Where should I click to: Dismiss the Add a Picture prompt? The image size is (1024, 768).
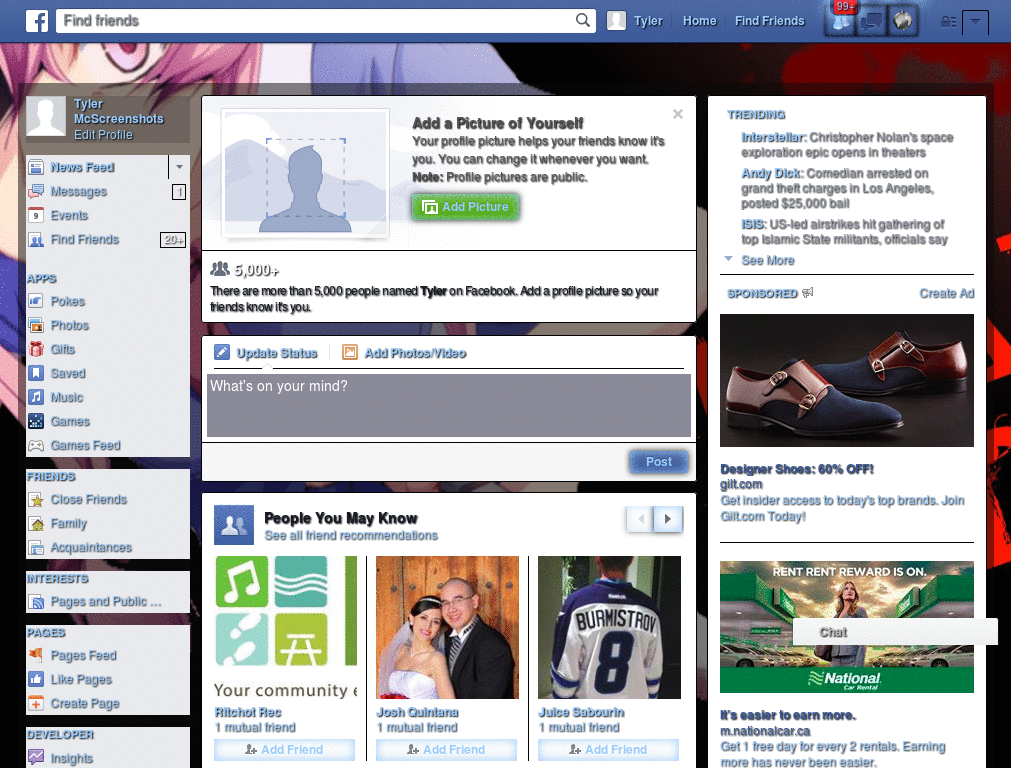pos(678,114)
